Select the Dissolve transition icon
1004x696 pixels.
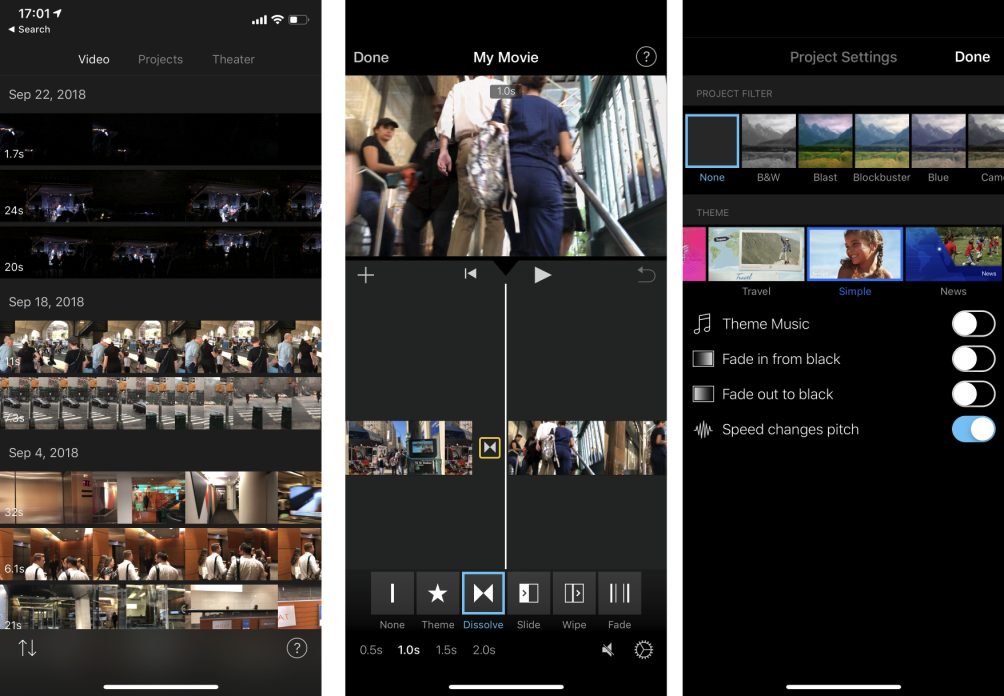pyautogui.click(x=483, y=593)
